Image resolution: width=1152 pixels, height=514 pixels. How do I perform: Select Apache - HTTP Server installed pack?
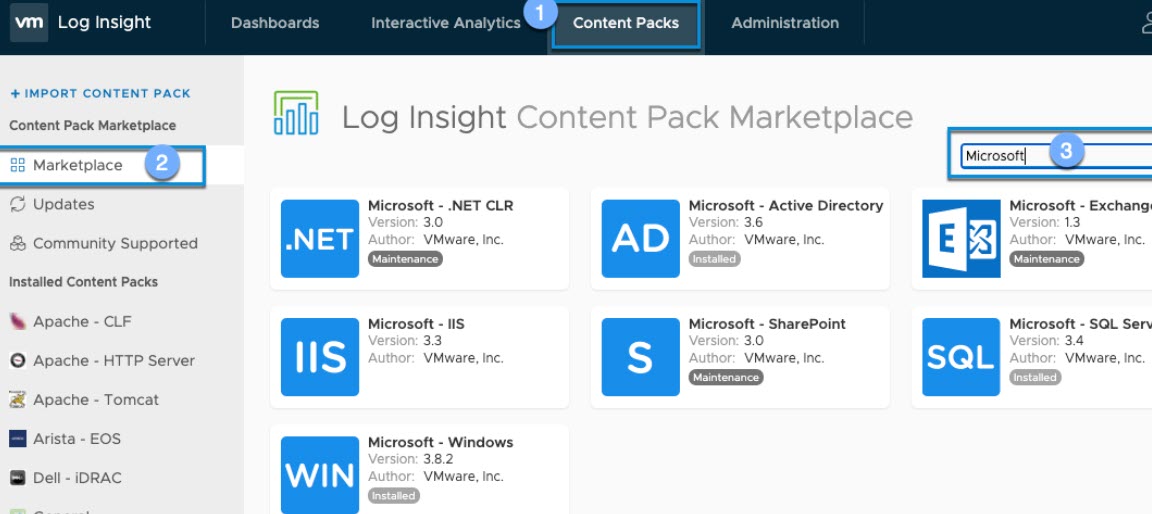click(113, 360)
